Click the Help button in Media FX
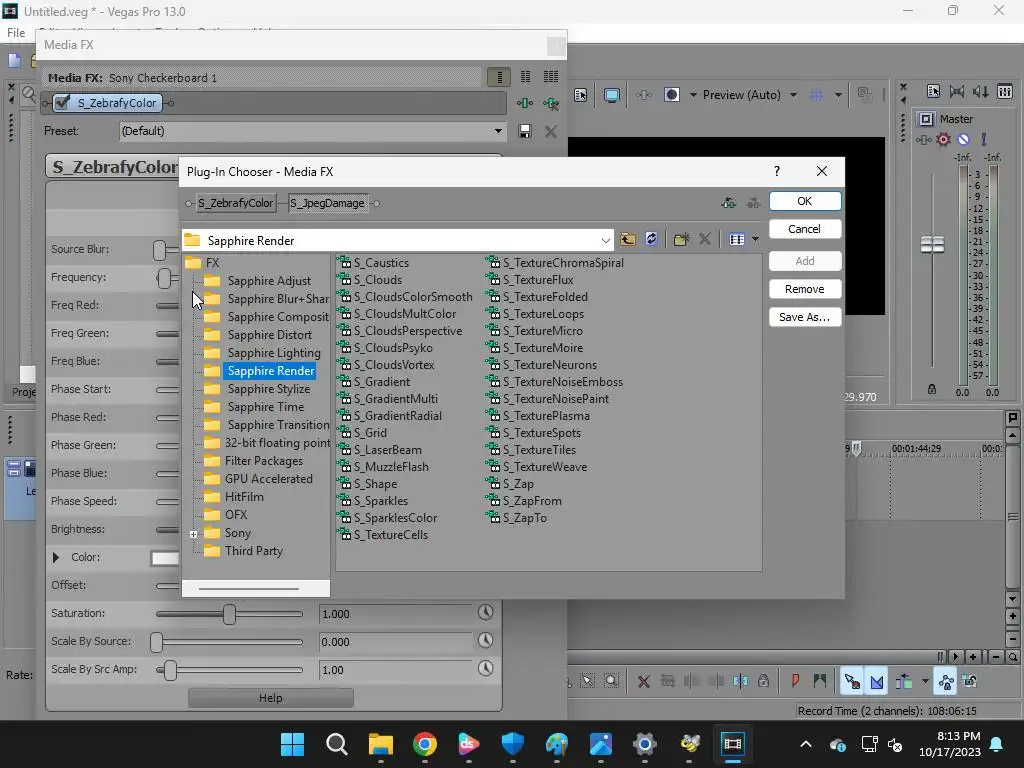The height and width of the screenshot is (768, 1024). click(x=270, y=698)
